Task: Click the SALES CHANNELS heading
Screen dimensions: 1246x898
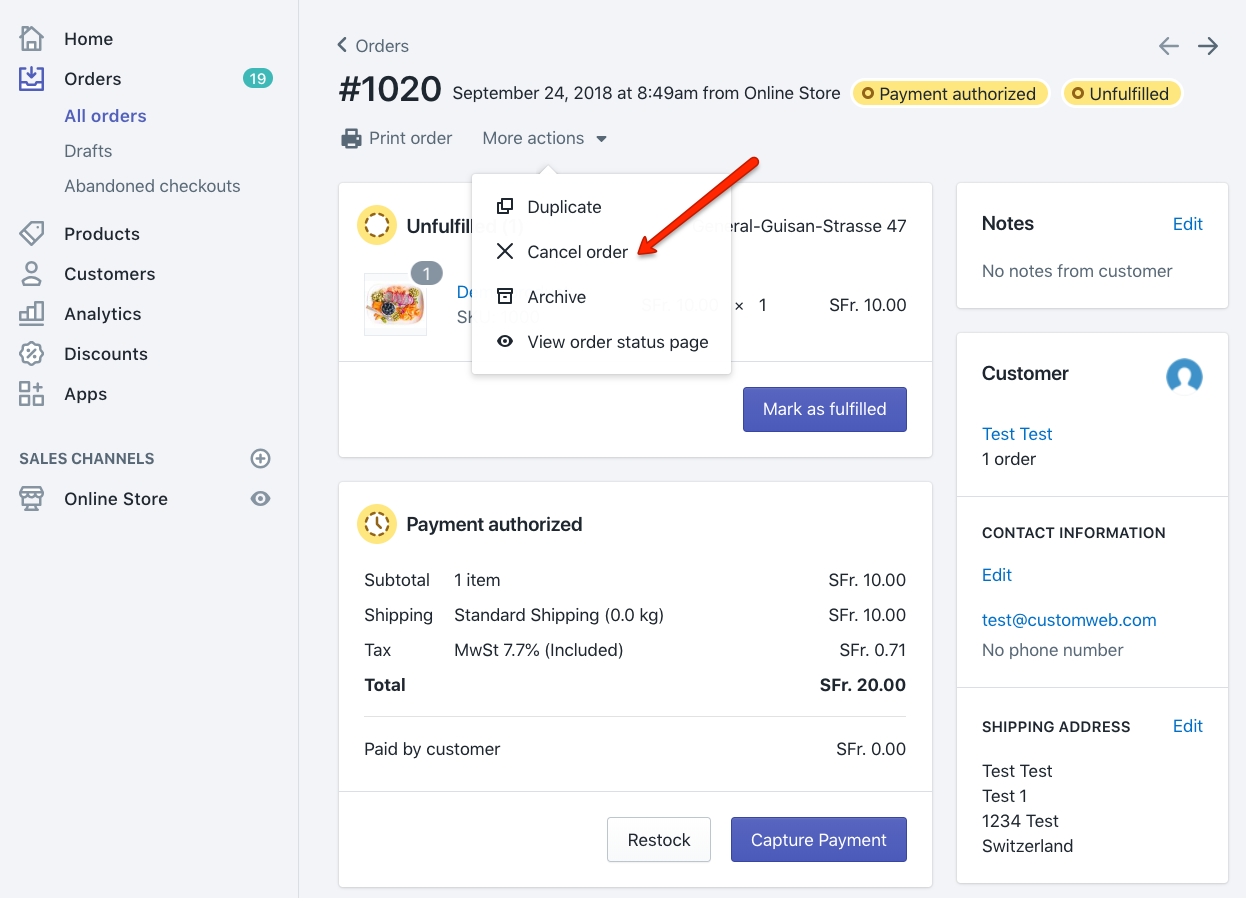Action: 87,459
